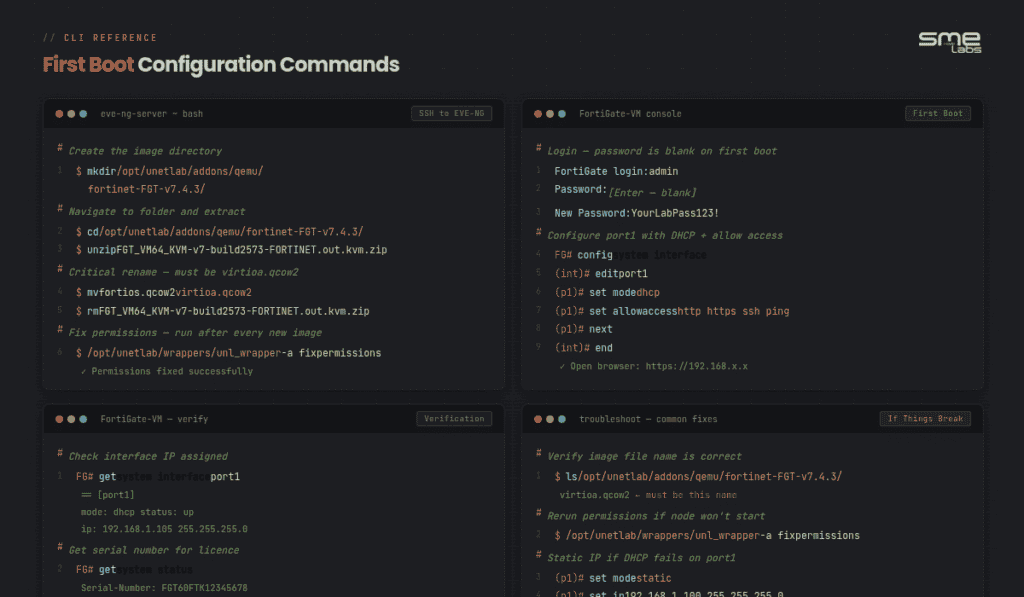The height and width of the screenshot is (597, 1024).
Task: Click the 'ls /opt/unetlab/addons/qemu/fortinet-FGT-v7.4.3/' command
Action: pos(697,477)
